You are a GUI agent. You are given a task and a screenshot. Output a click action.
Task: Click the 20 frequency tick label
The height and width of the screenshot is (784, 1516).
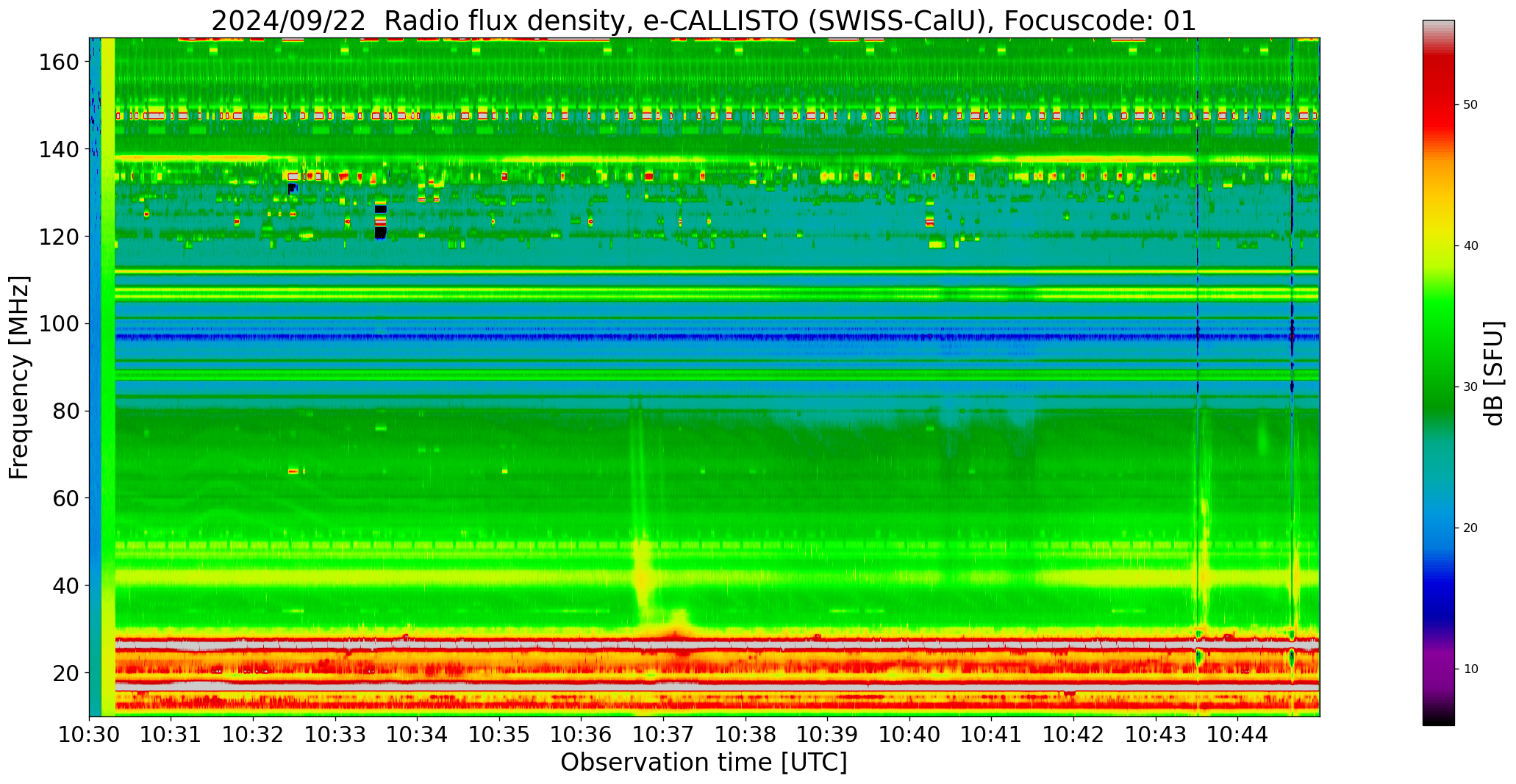point(66,673)
